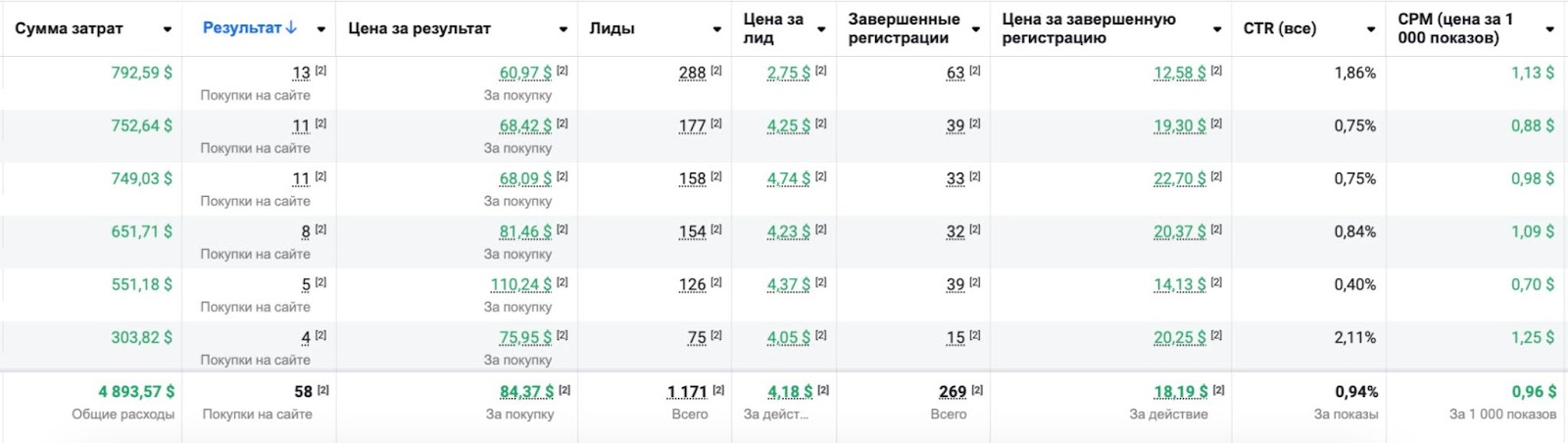Click the footnote icon next to 12,58 $
The image size is (1568, 443).
click(1217, 71)
